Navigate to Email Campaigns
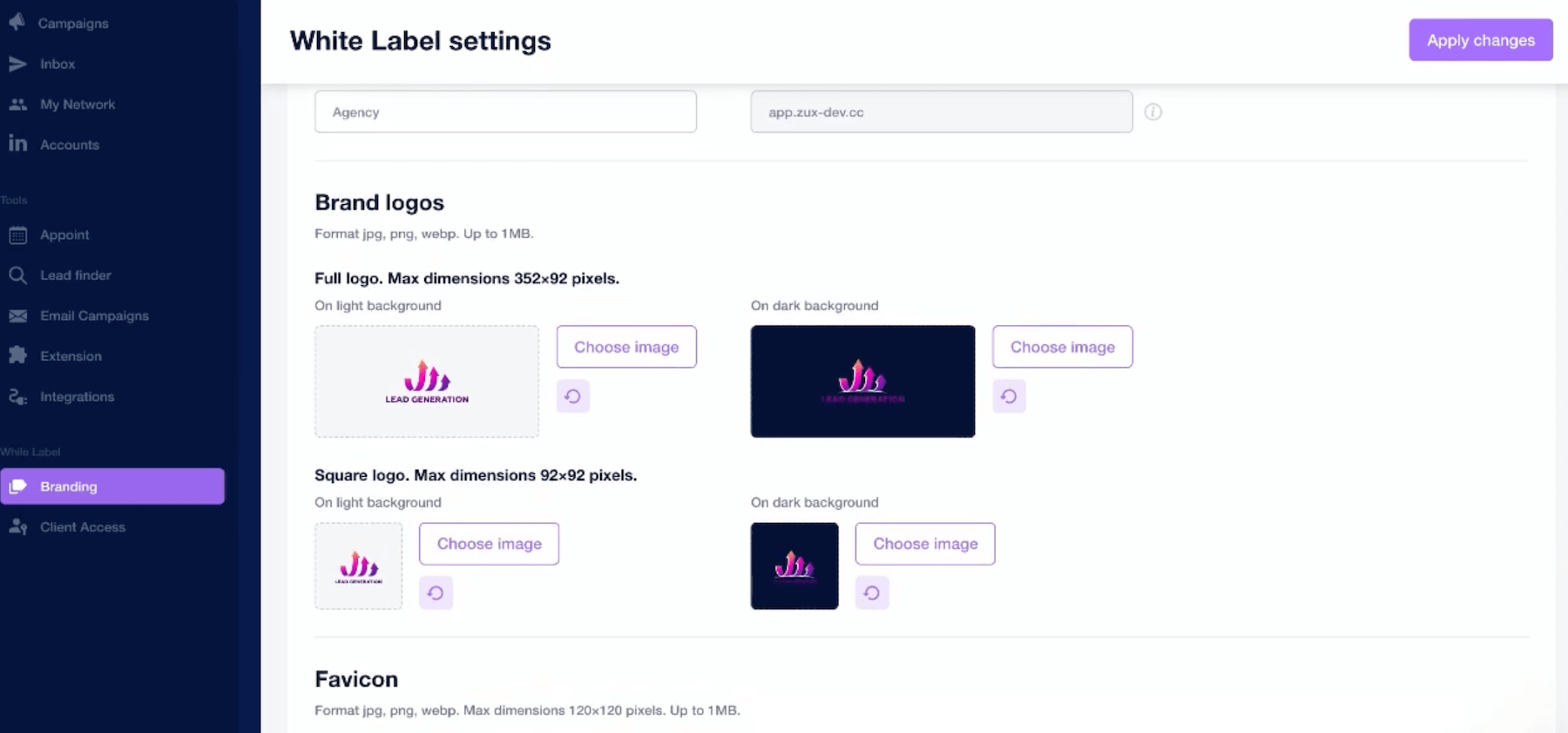This screenshot has width=1568, height=733. point(94,316)
